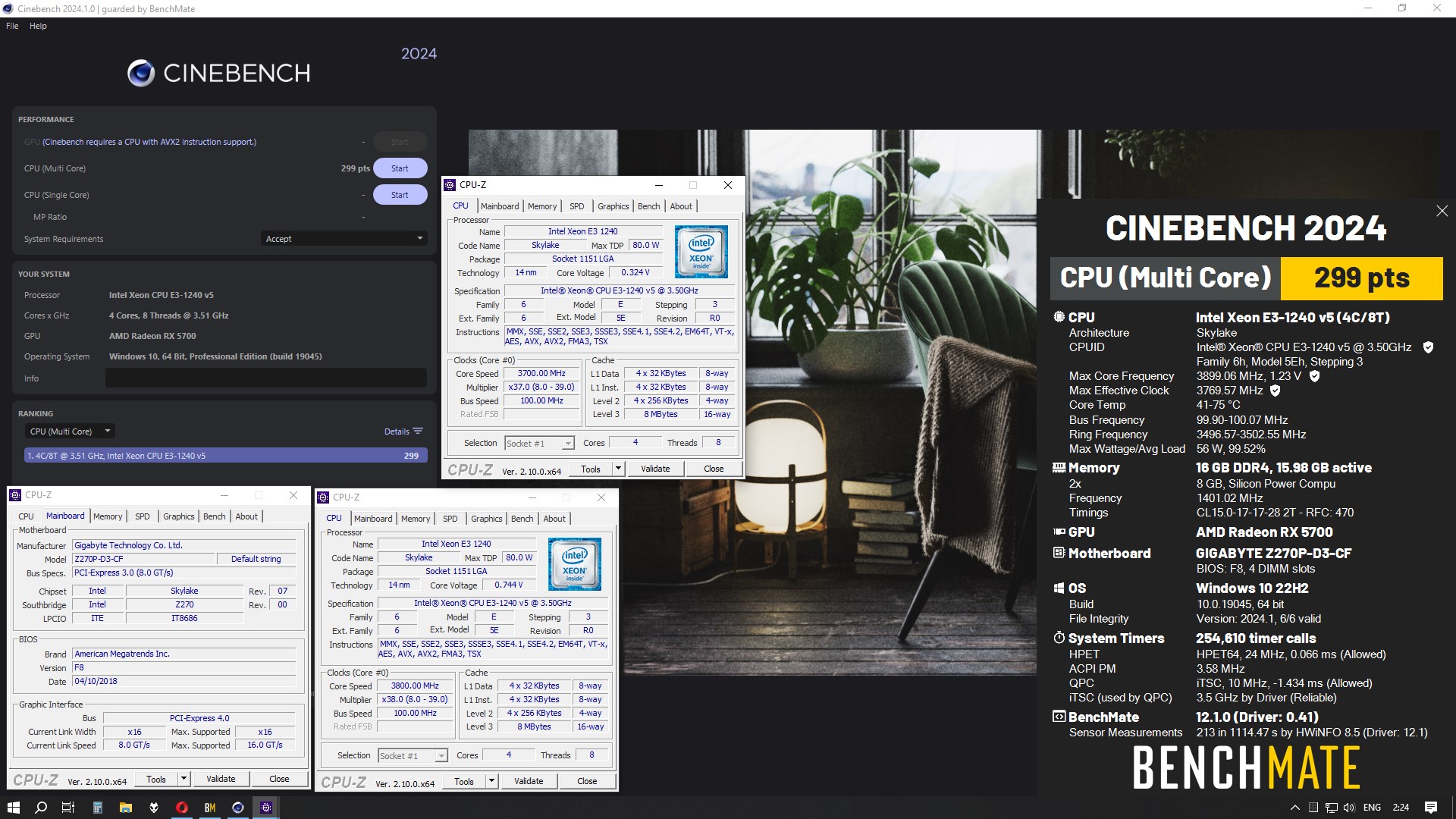This screenshot has width=1456, height=819.
Task: Click the CPUID verified shield icon
Action: (1428, 347)
